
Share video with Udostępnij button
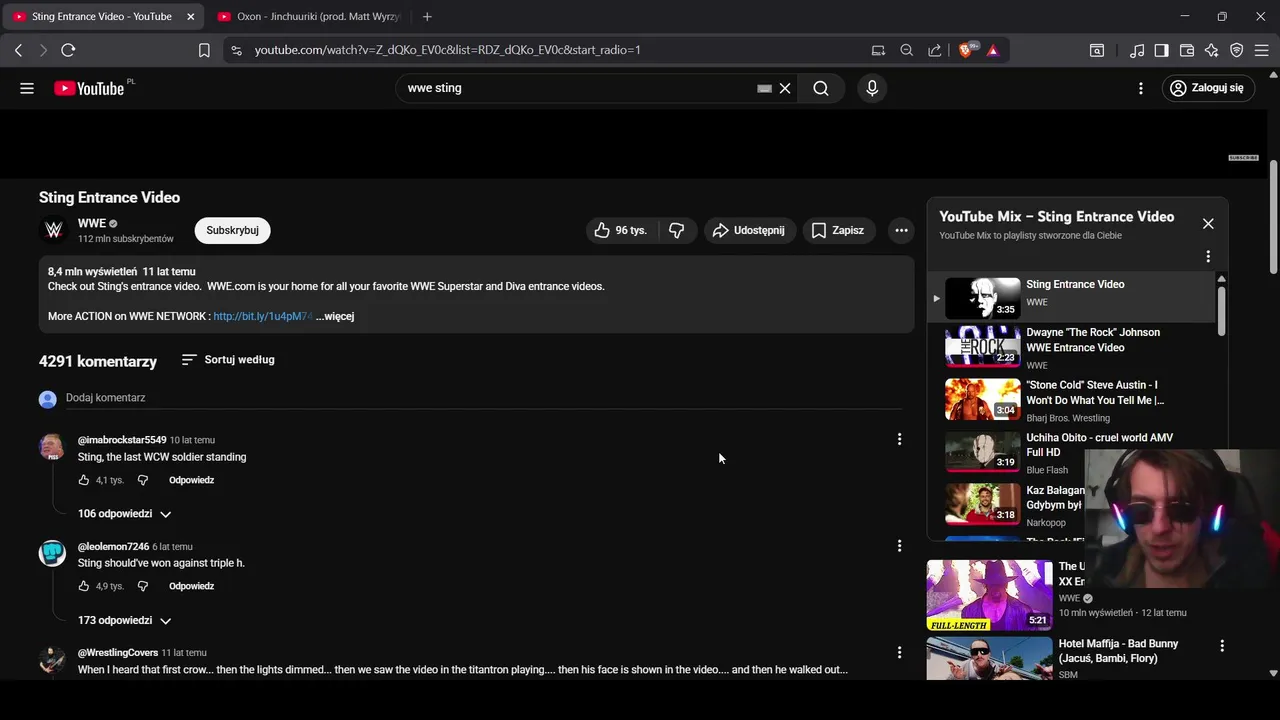[x=750, y=230]
